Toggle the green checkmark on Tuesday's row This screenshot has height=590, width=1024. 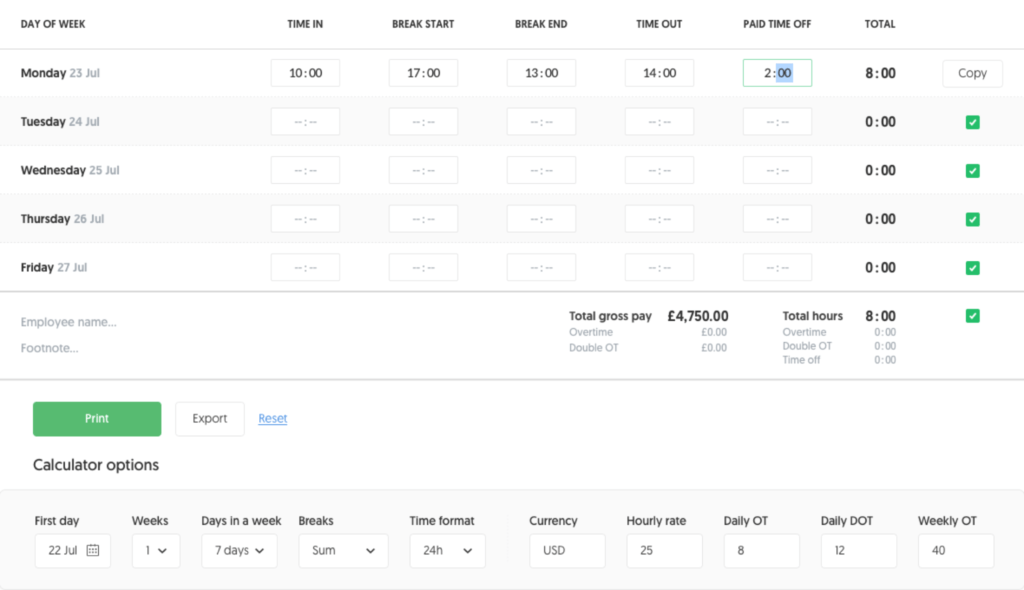pyautogui.click(x=971, y=122)
